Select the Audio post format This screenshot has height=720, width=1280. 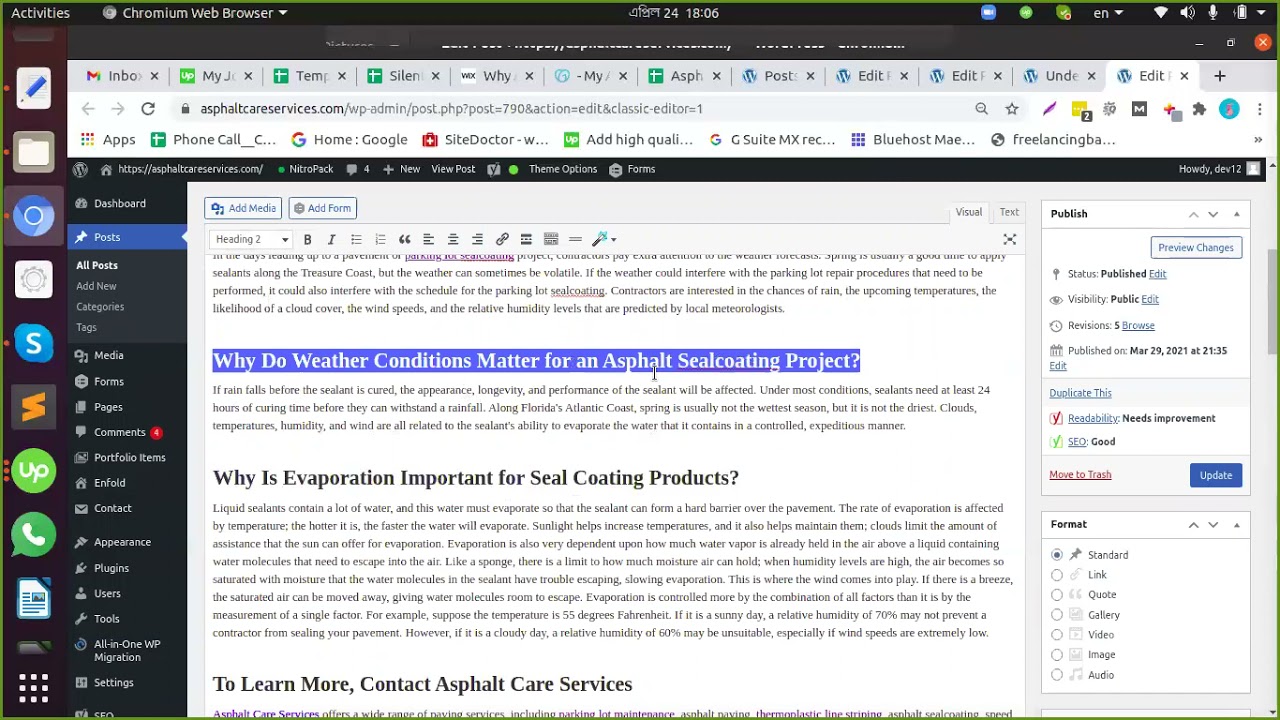click(x=1057, y=675)
